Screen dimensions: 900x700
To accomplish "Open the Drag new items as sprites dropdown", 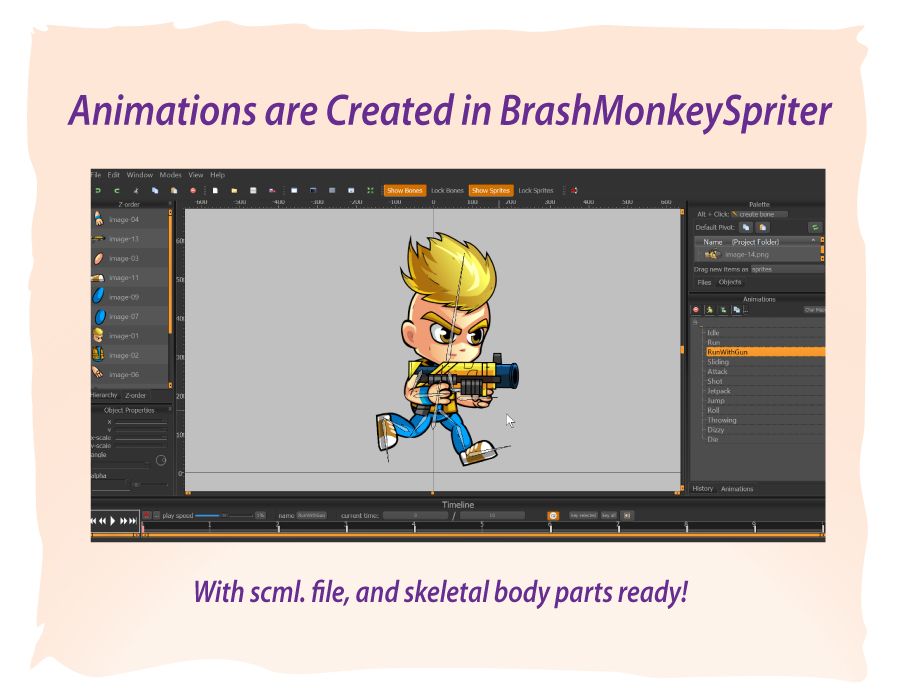I will 787,269.
